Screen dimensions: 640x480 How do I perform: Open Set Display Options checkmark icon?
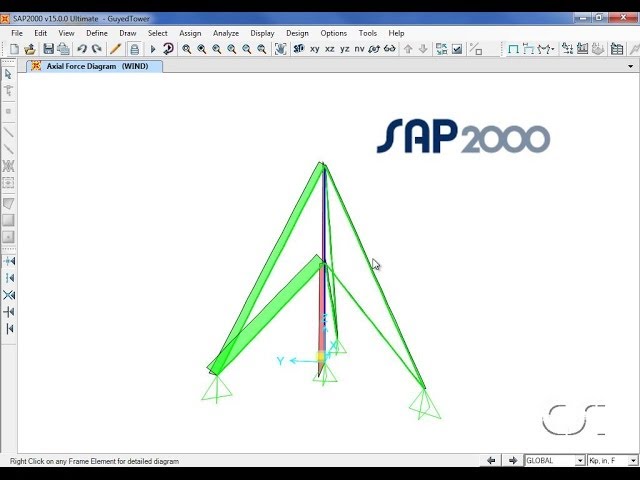[x=457, y=49]
